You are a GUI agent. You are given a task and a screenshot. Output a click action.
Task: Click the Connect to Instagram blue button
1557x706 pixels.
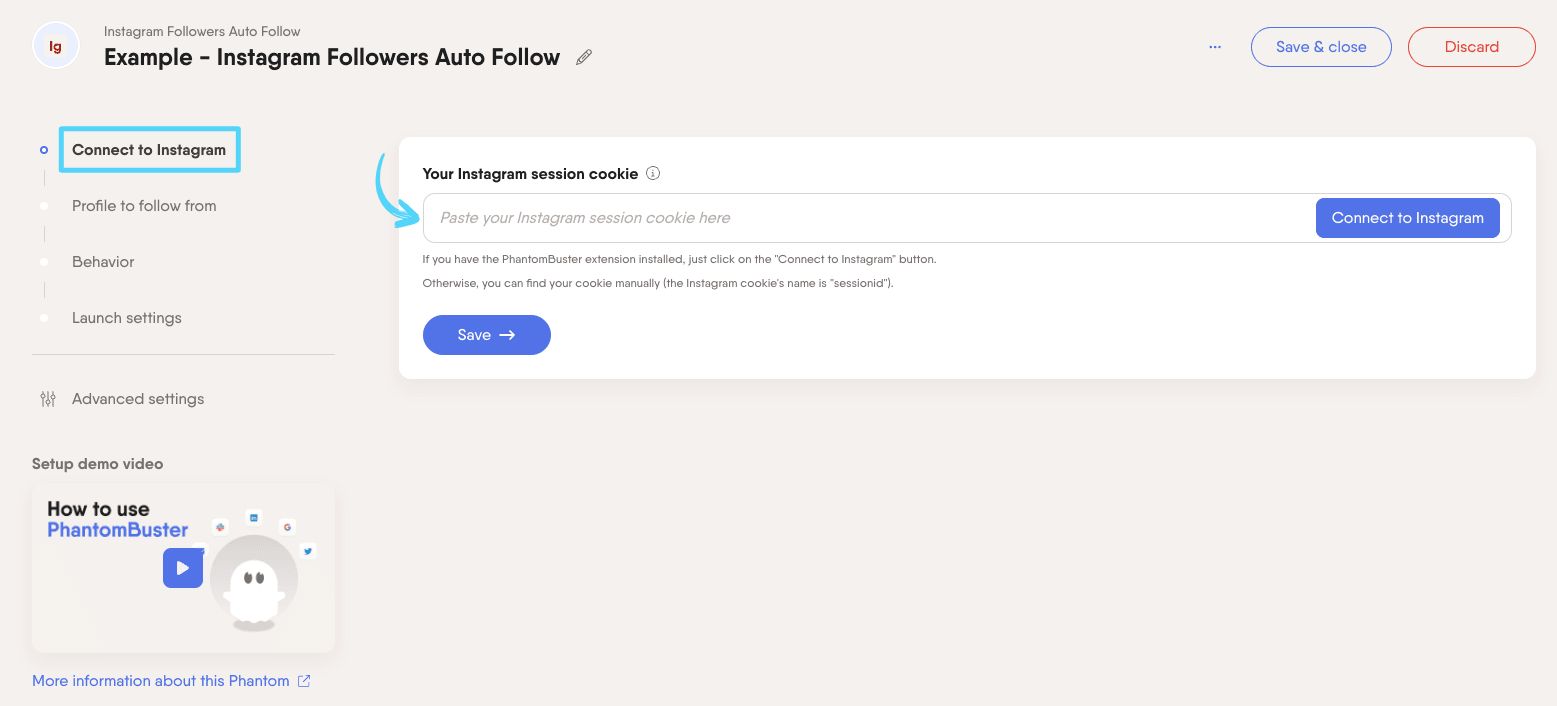(x=1407, y=218)
